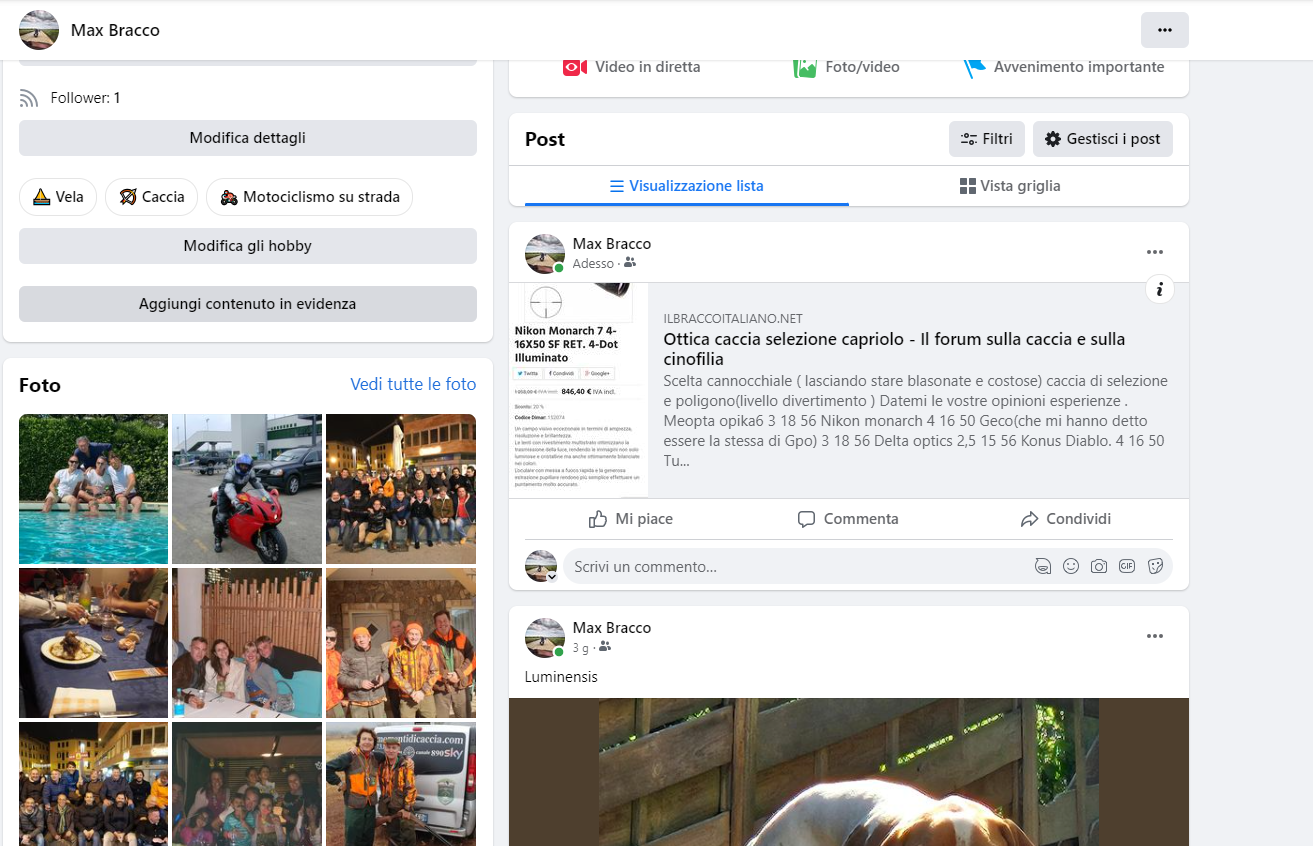Open emoji picker in comment box
This screenshot has width=1313, height=846.
click(x=1071, y=566)
